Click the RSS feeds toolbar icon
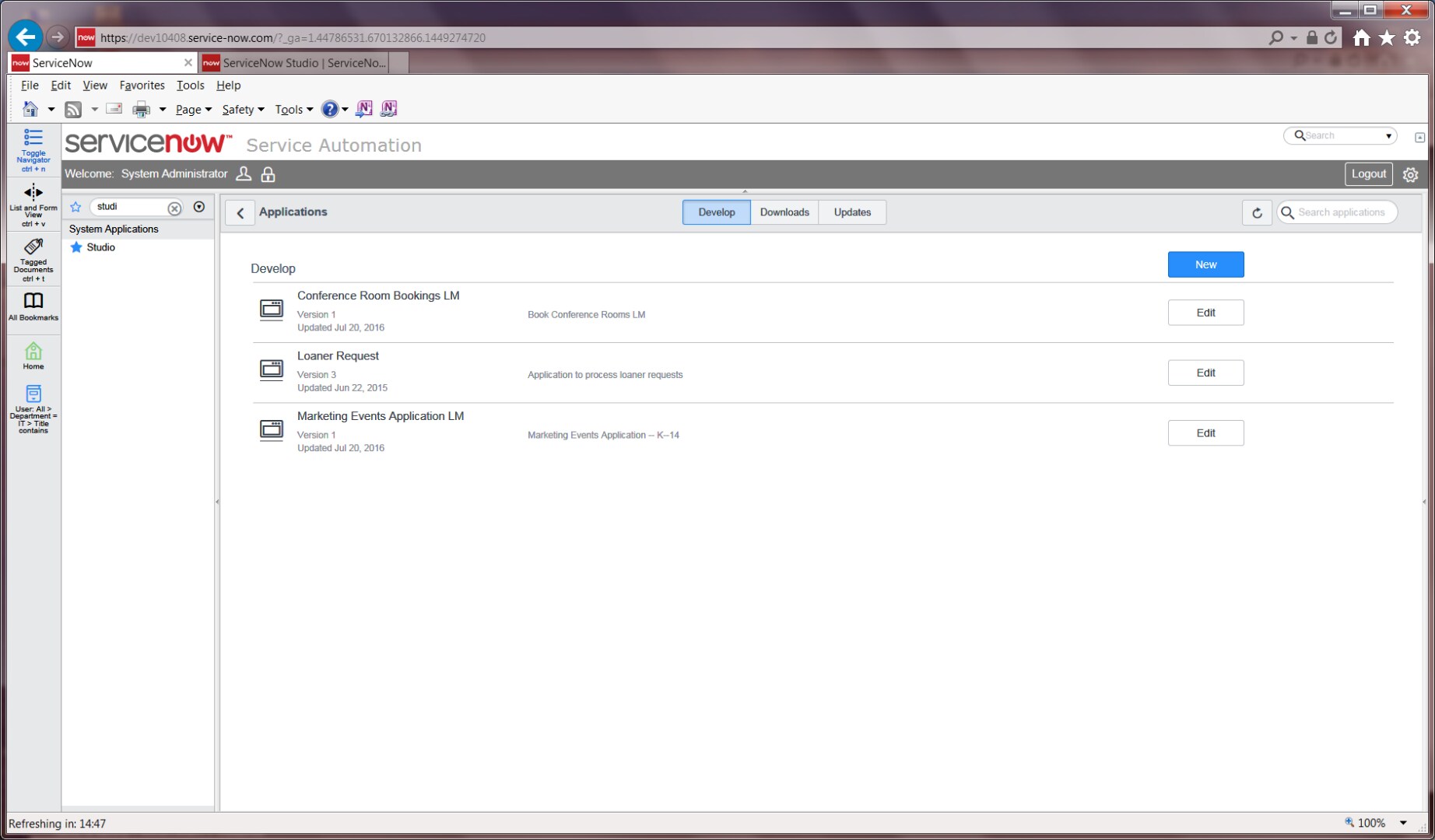Image resolution: width=1435 pixels, height=840 pixels. pyautogui.click(x=73, y=110)
